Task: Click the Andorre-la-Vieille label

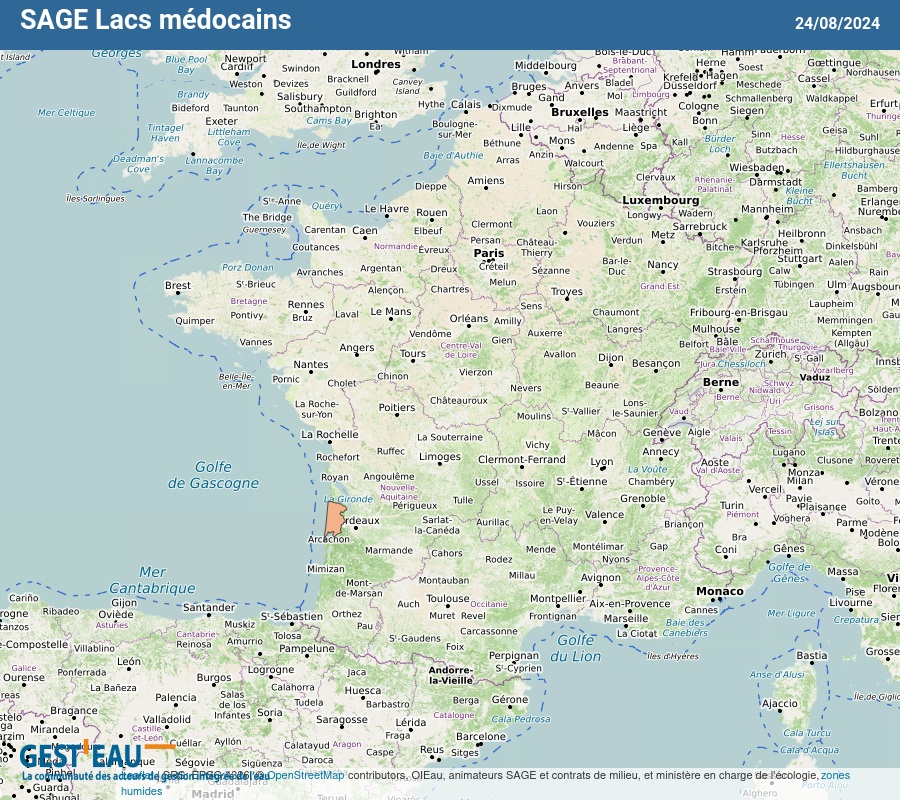Action: click(x=451, y=675)
